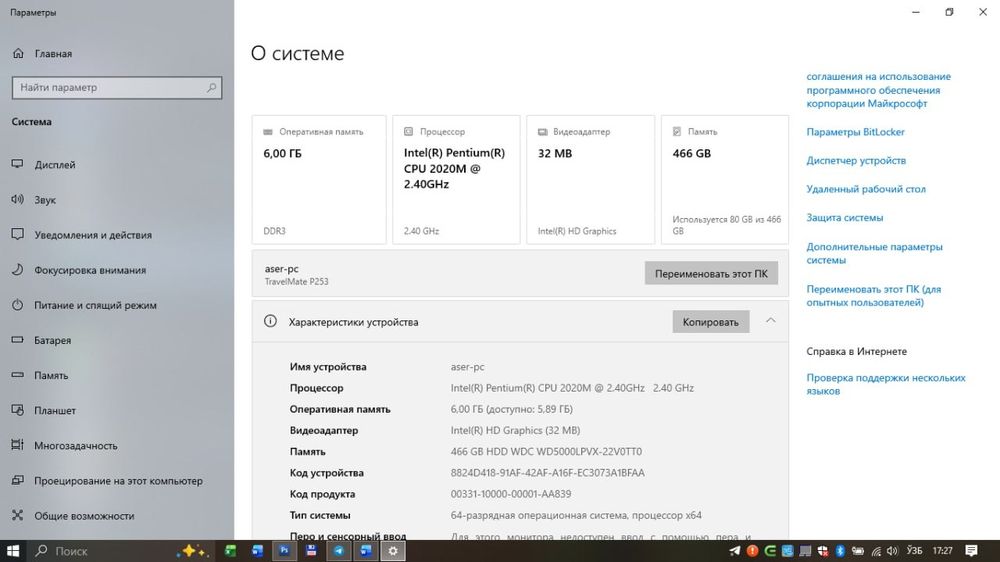Click the Память 466 GB card

click(724, 179)
